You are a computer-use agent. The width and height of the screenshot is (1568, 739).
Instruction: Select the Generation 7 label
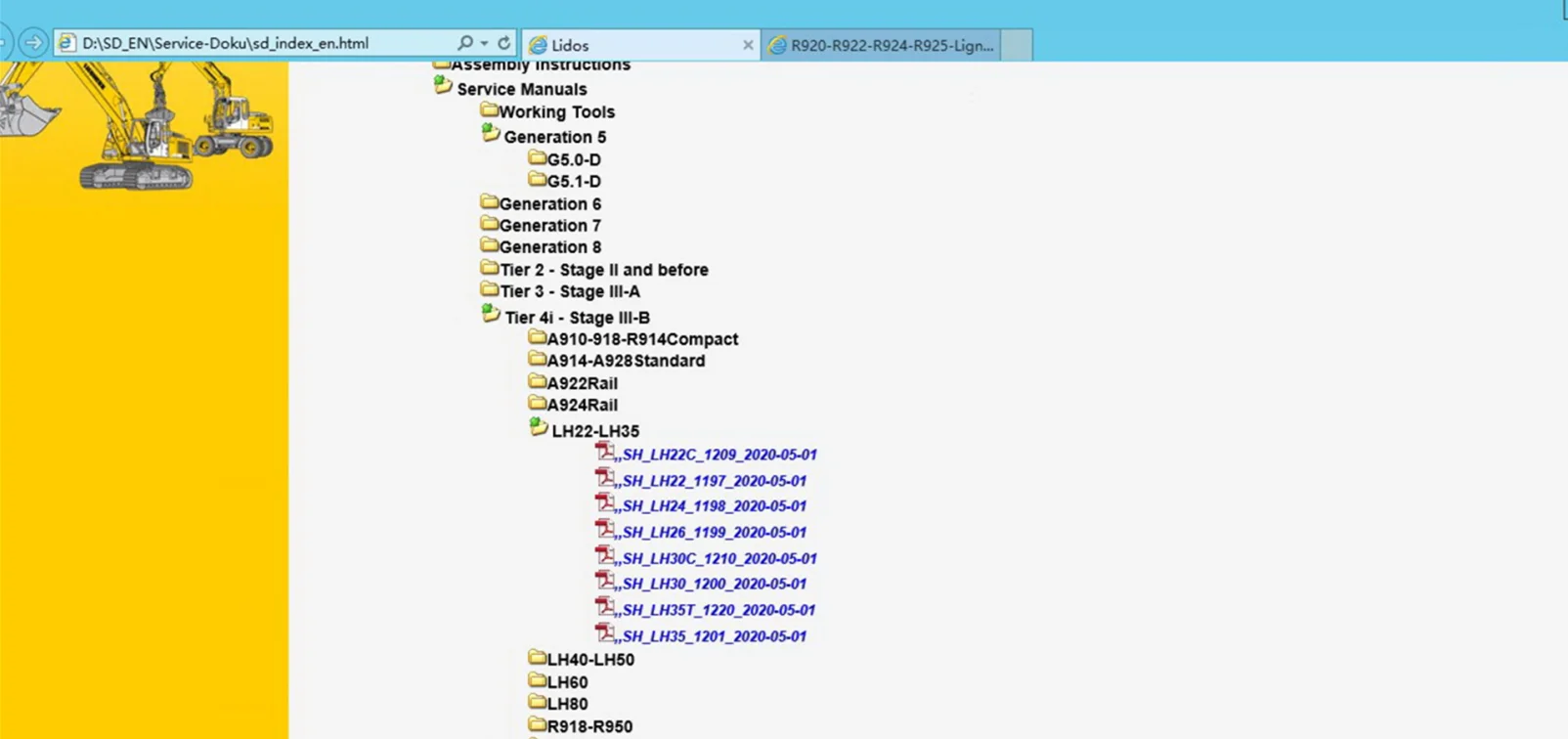550,226
